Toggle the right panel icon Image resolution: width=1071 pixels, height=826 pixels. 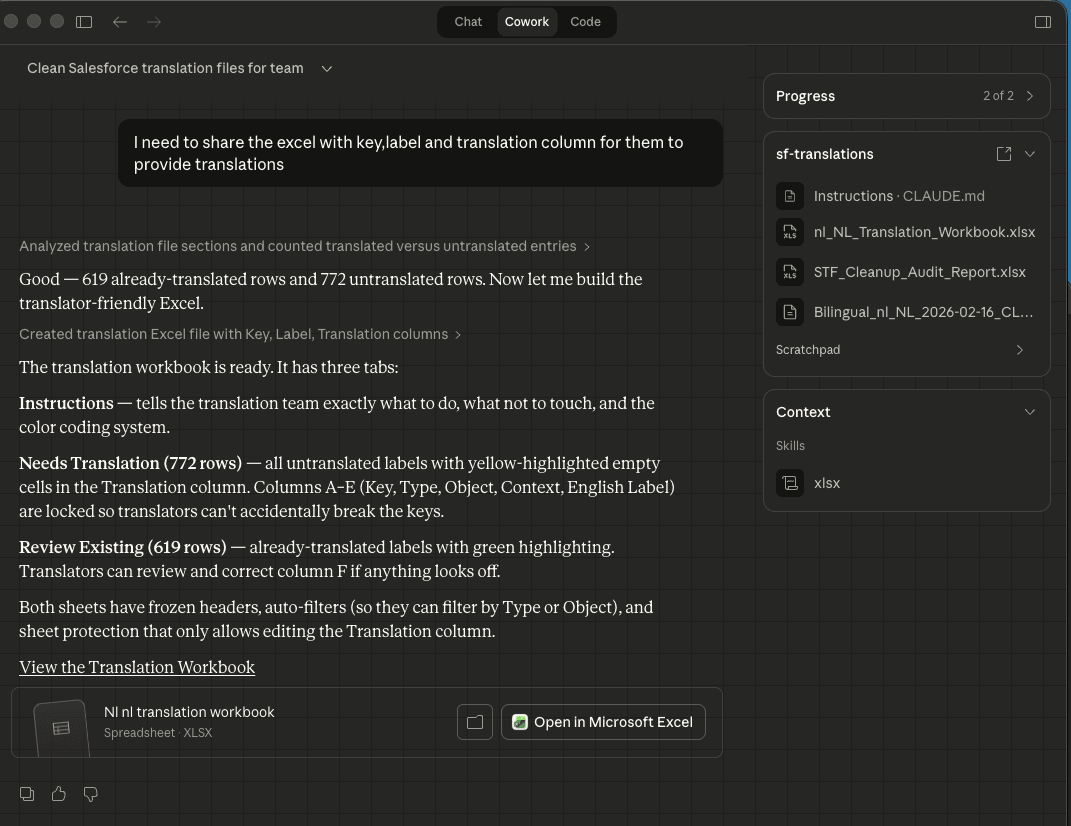pyautogui.click(x=1043, y=21)
